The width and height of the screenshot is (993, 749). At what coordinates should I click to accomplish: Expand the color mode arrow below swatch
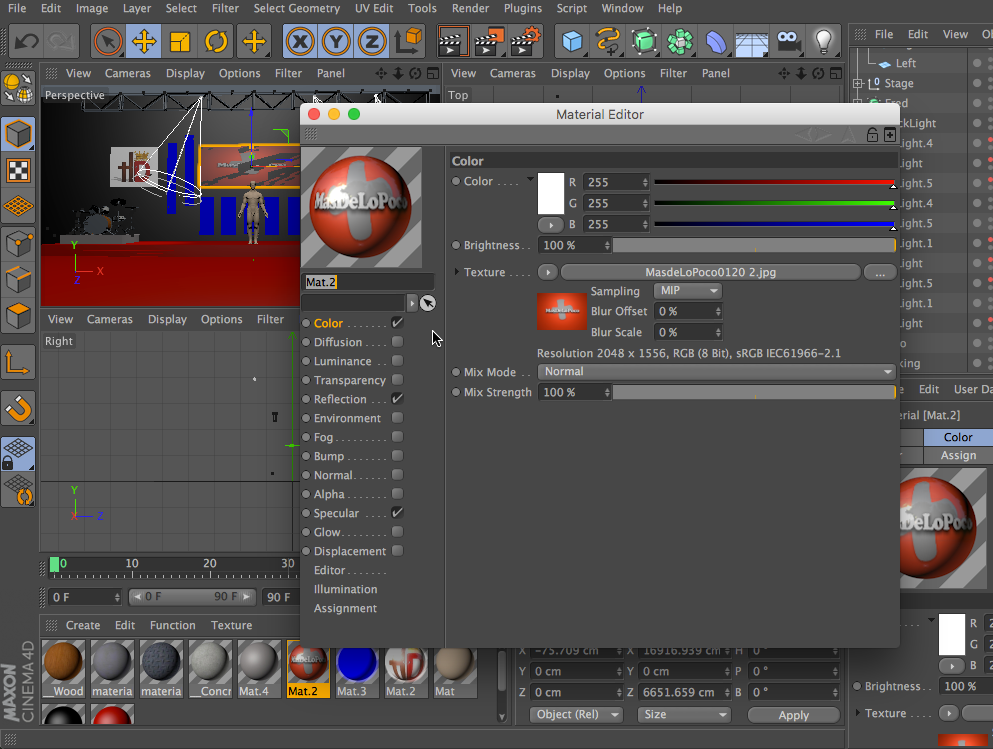(551, 225)
